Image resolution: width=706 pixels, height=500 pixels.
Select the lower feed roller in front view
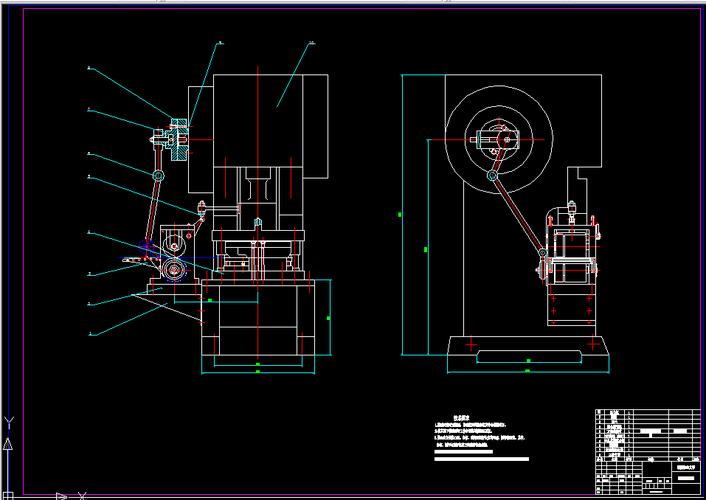pos(174,270)
